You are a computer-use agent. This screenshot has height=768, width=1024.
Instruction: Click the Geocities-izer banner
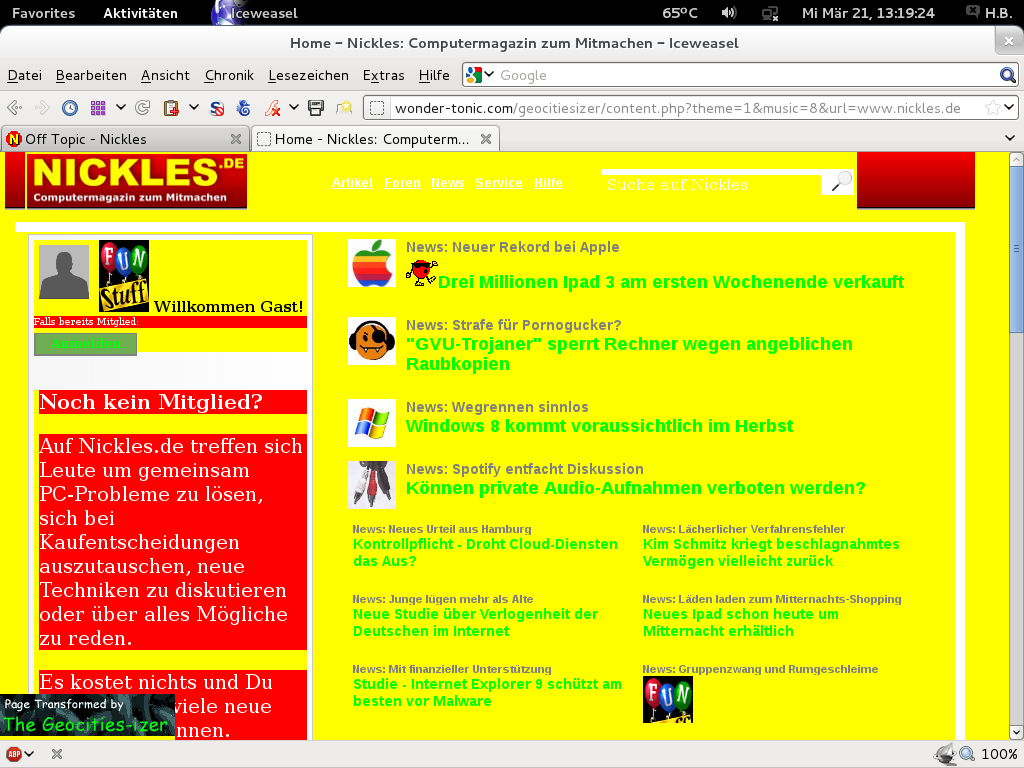pos(88,715)
